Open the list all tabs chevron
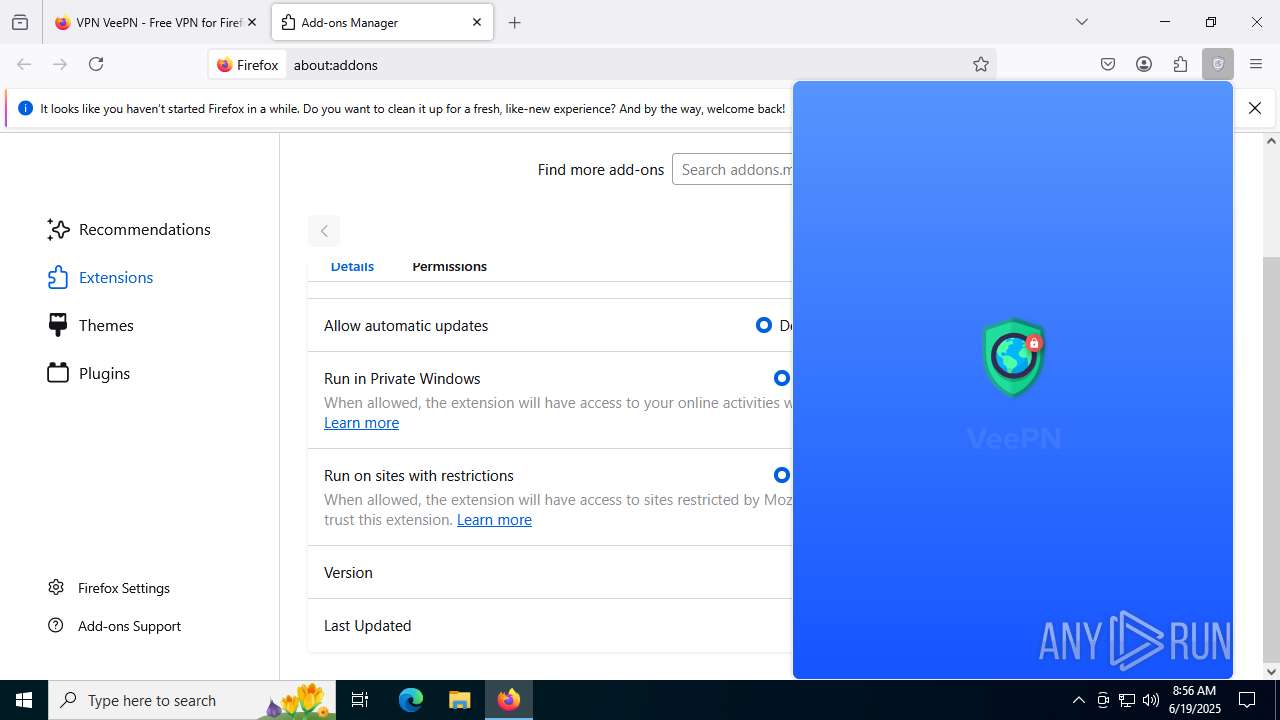The width and height of the screenshot is (1280, 720). 1082,22
